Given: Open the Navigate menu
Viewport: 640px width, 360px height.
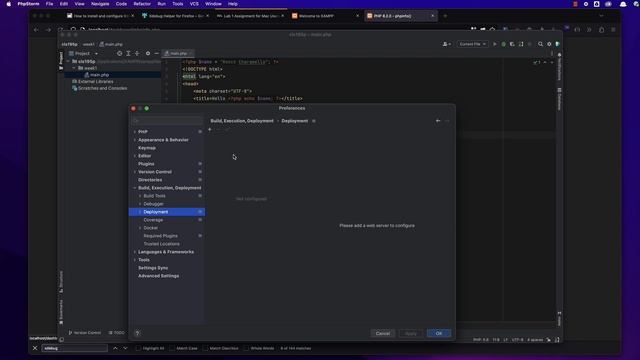Looking at the screenshot, I should (x=100, y=4).
